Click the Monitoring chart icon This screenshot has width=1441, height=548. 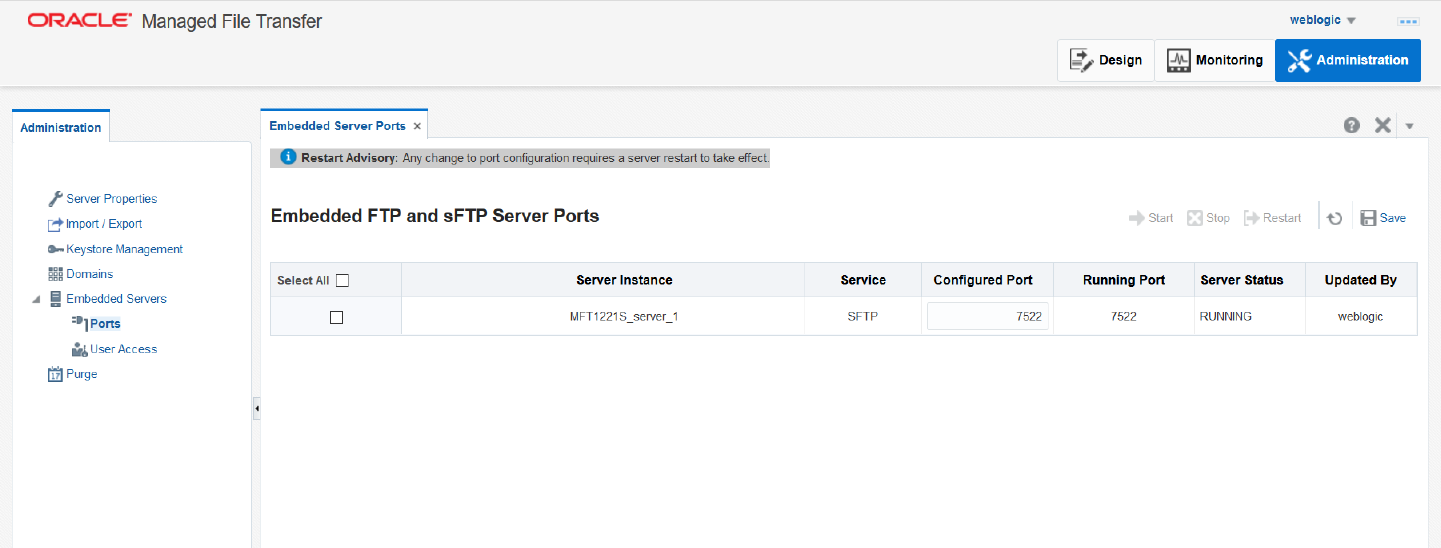1179,60
